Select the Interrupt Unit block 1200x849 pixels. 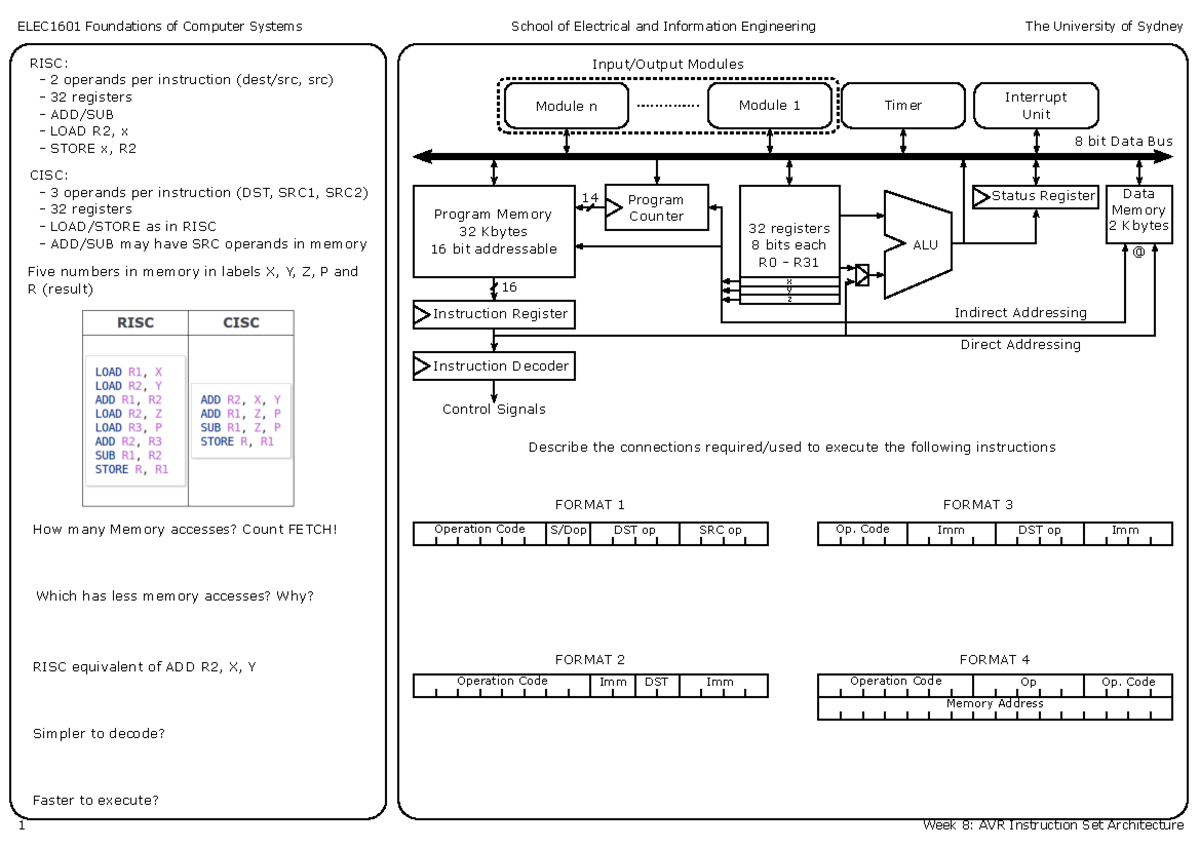coord(1037,105)
